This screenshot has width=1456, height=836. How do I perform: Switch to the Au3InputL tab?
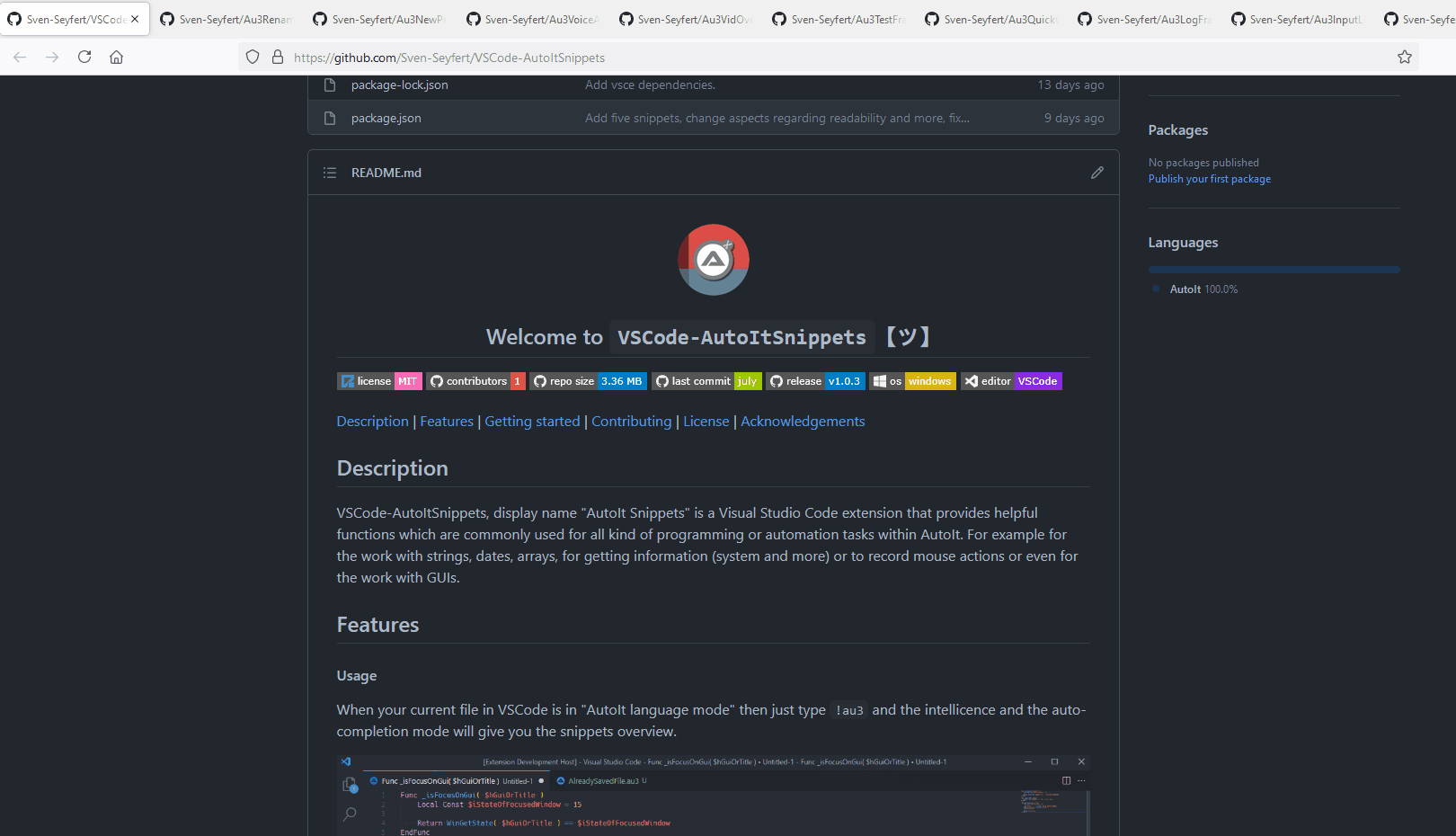pyautogui.click(x=1296, y=19)
